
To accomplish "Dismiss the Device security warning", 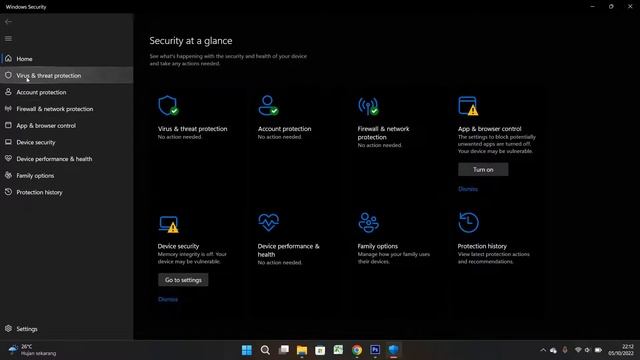I will (168, 299).
